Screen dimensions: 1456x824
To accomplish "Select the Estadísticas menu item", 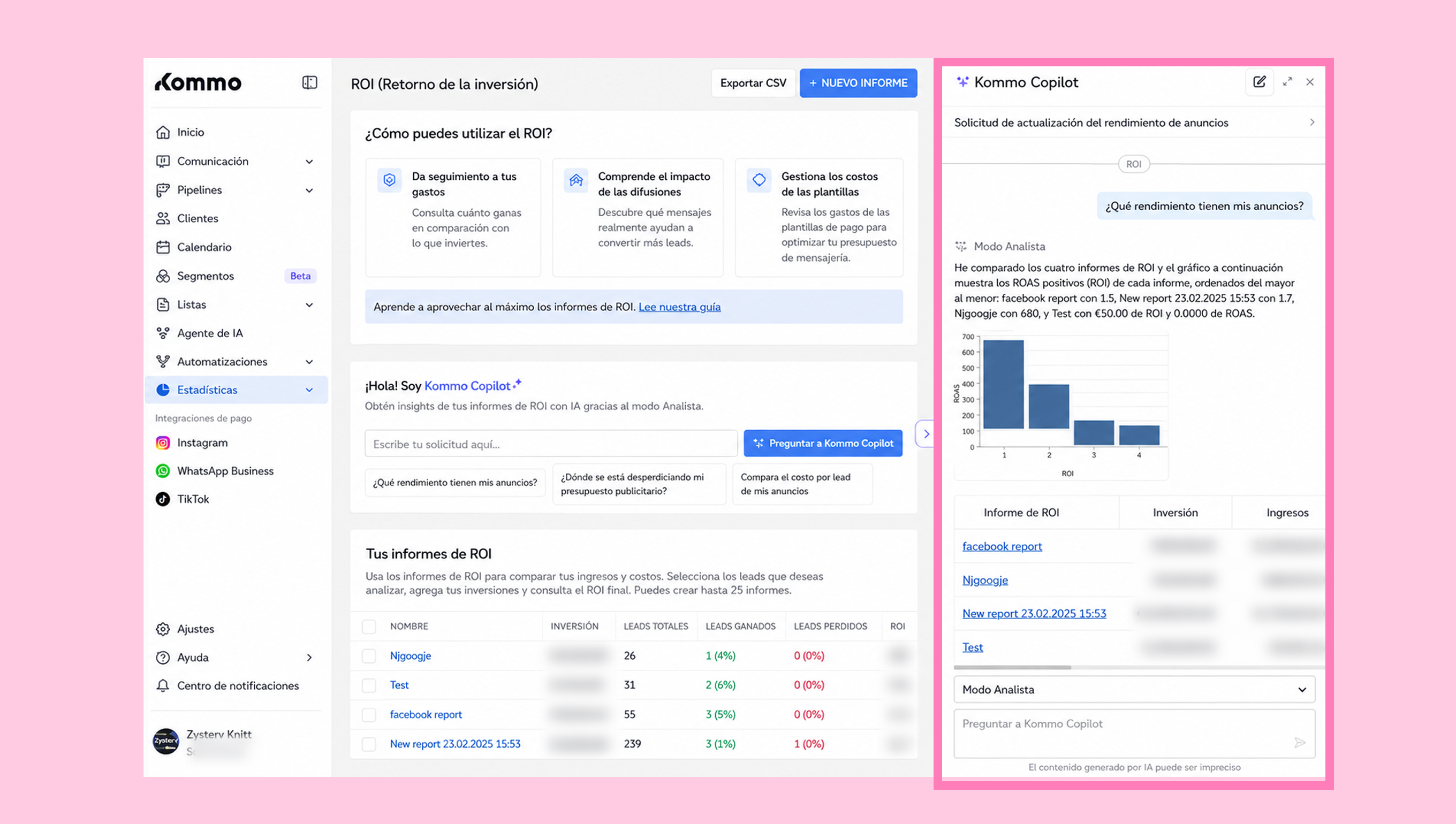I will point(236,390).
